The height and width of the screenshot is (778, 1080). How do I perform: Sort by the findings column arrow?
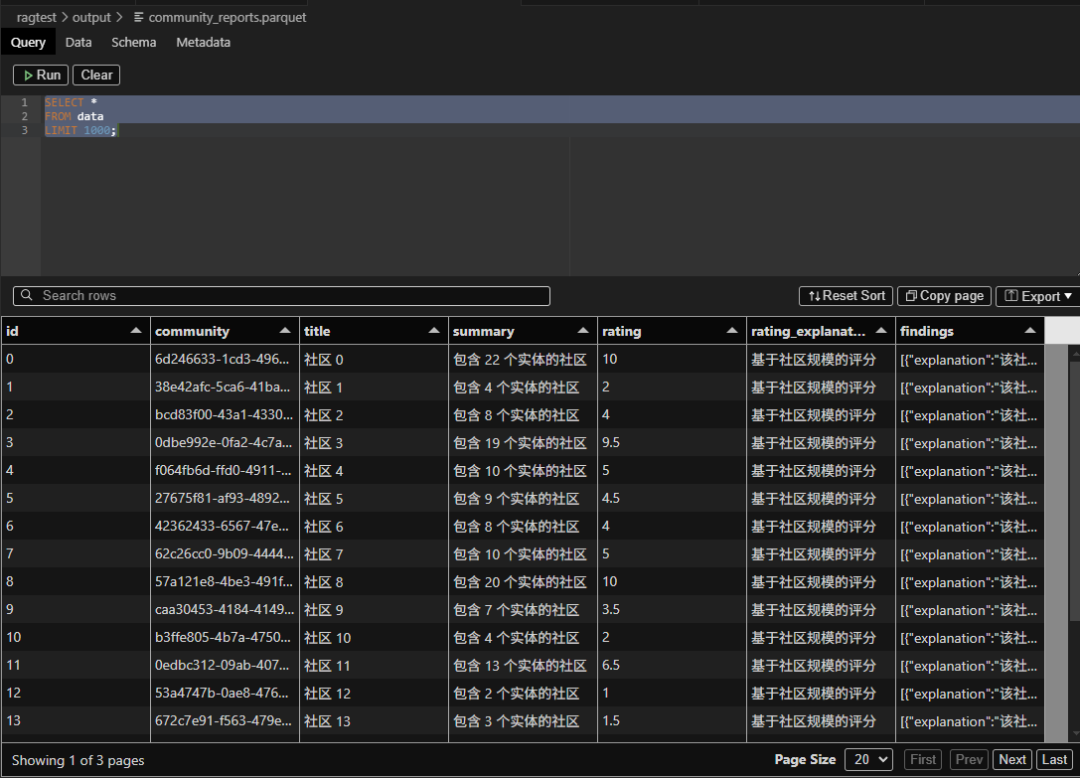[1030, 331]
